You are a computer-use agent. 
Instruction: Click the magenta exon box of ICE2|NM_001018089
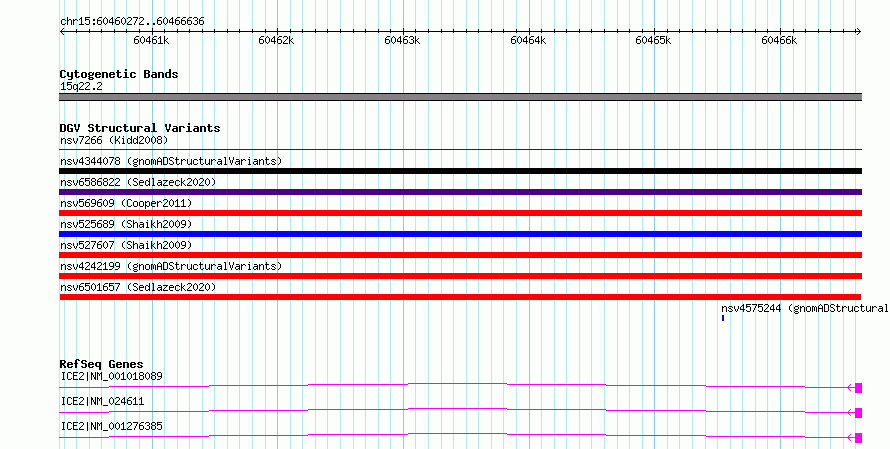pos(858,388)
